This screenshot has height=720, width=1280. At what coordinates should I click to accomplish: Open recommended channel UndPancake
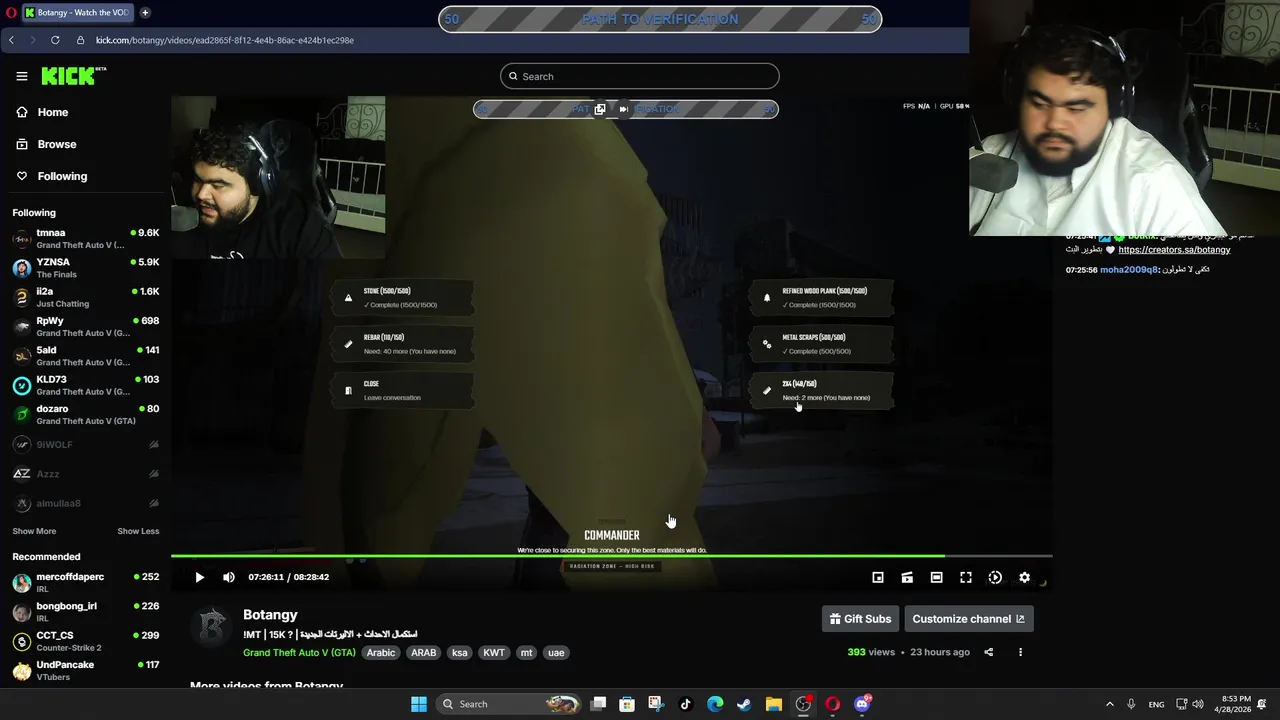(x=85, y=670)
